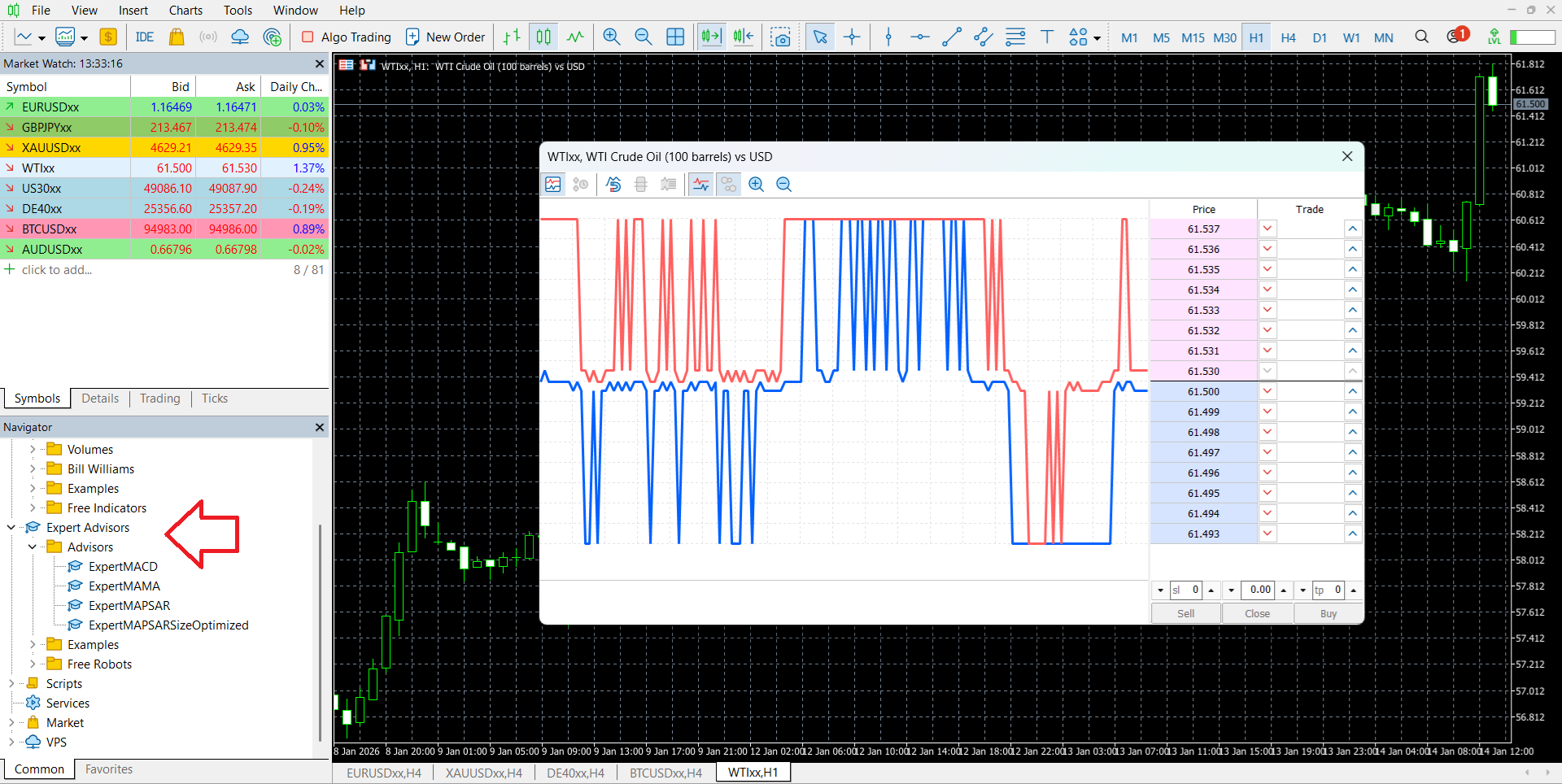Click the Sell button in depth of market
The height and width of the screenshot is (784, 1562).
tap(1186, 614)
